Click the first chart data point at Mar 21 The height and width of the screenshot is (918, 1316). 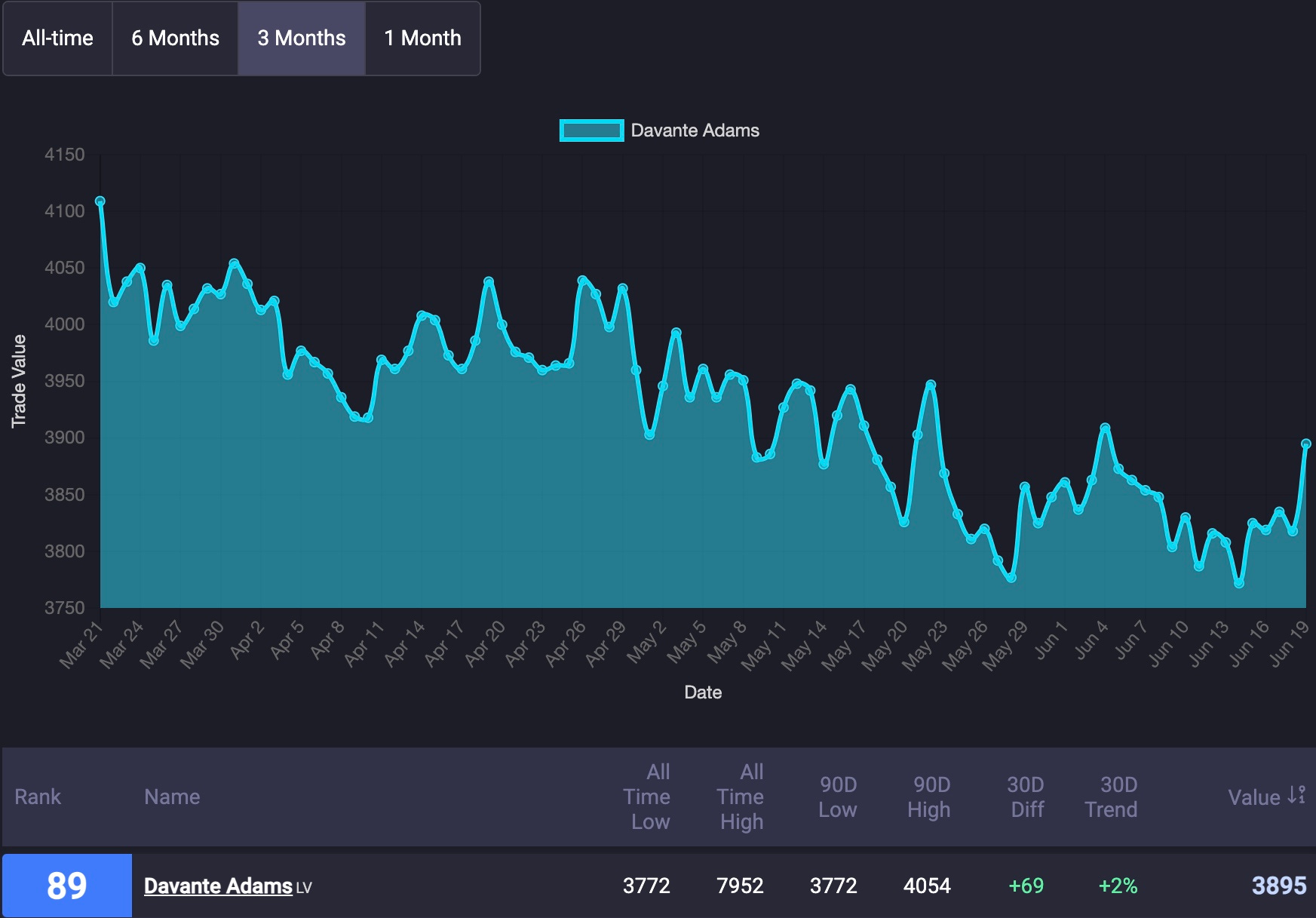100,201
